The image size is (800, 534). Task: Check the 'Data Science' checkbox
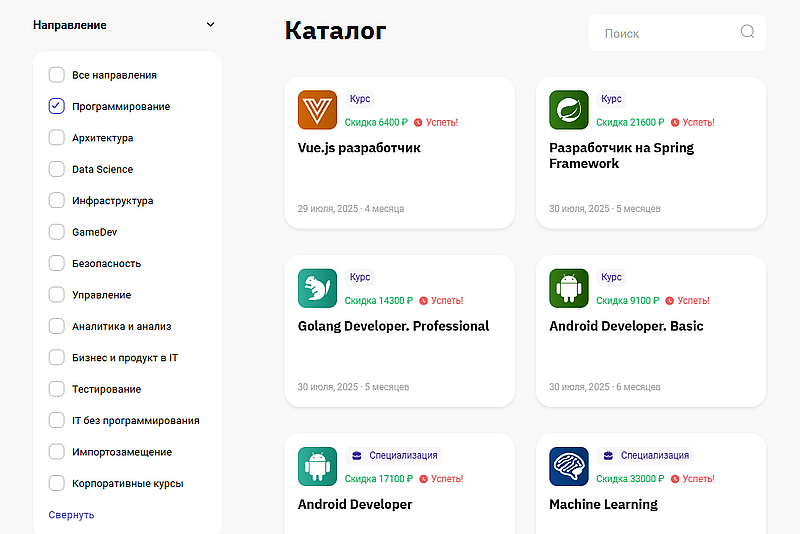57,169
